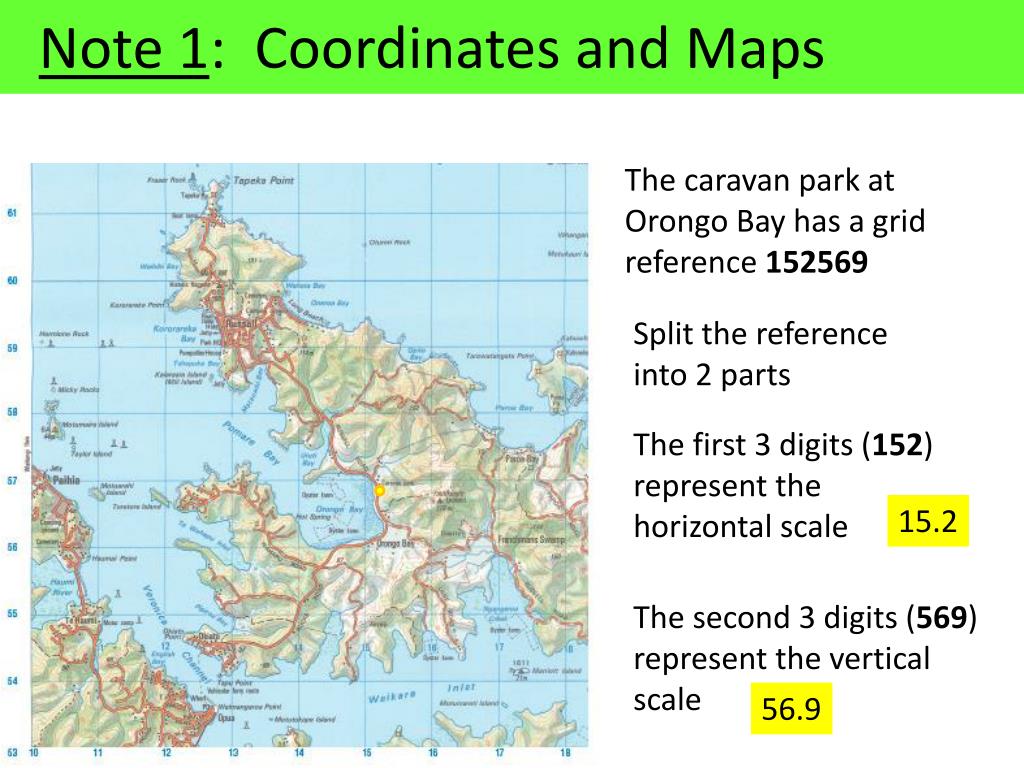This screenshot has height=768, width=1024.
Task: Click the Russell town label on map
Action: click(x=241, y=323)
